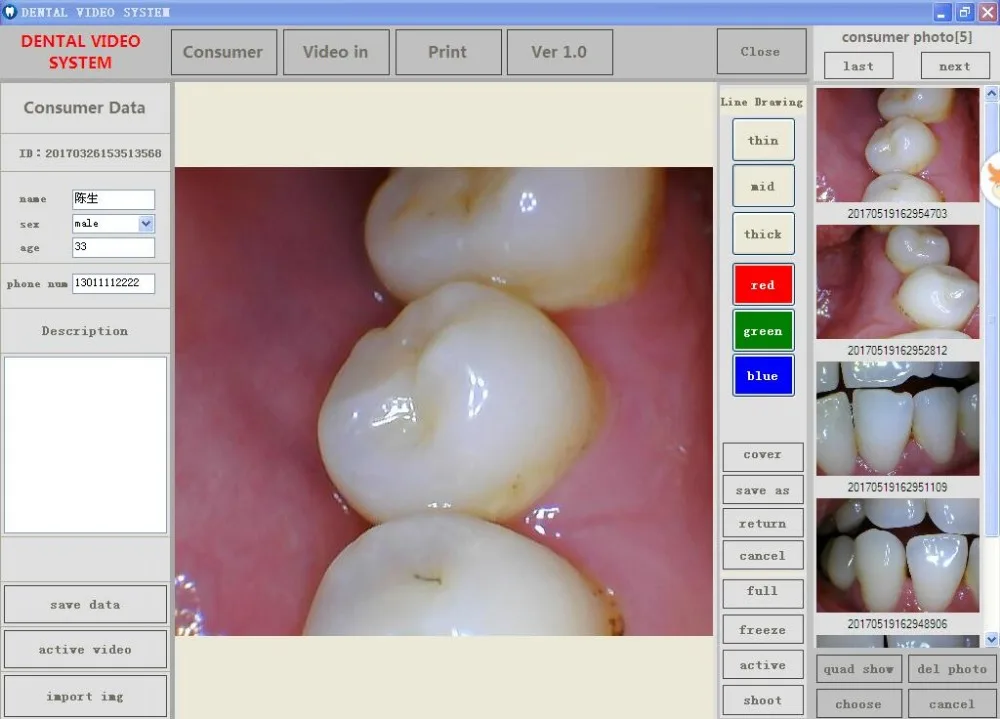The height and width of the screenshot is (719, 1000).
Task: Click the Close button in top bar
Action: coord(761,51)
